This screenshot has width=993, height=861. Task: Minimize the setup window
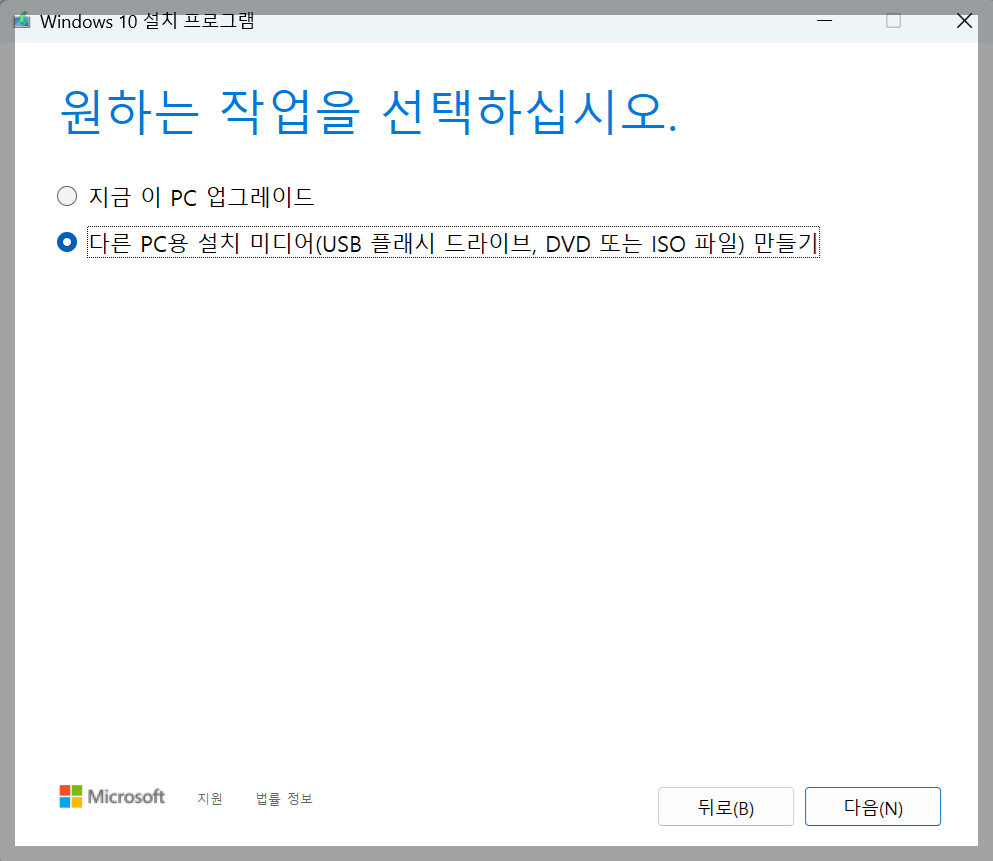tap(825, 21)
